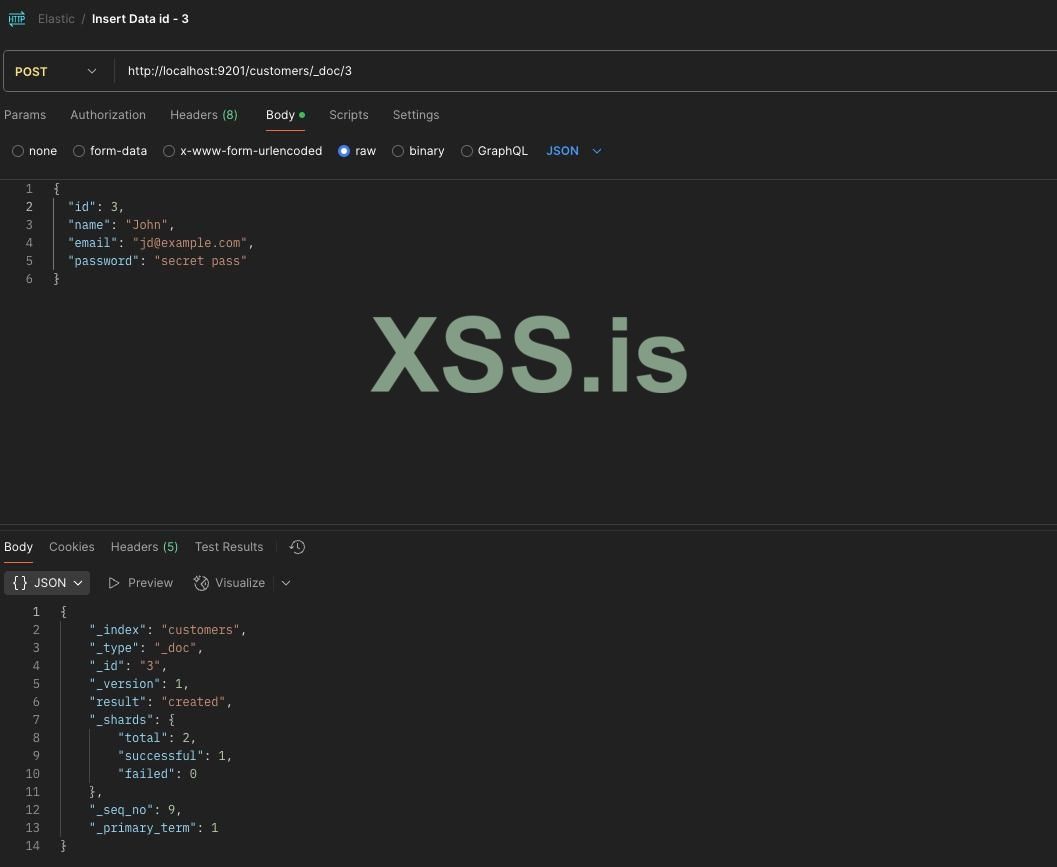Click the HTTP request icon beside Elastic
Image resolution: width=1057 pixels, height=867 pixels.
pos(17,19)
